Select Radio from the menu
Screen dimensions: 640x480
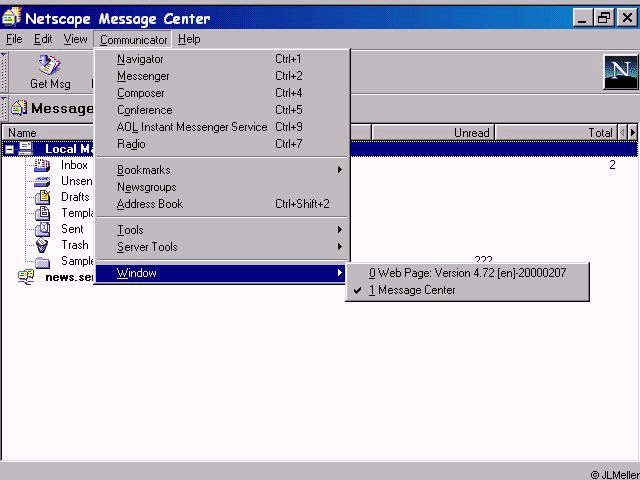(x=222, y=144)
